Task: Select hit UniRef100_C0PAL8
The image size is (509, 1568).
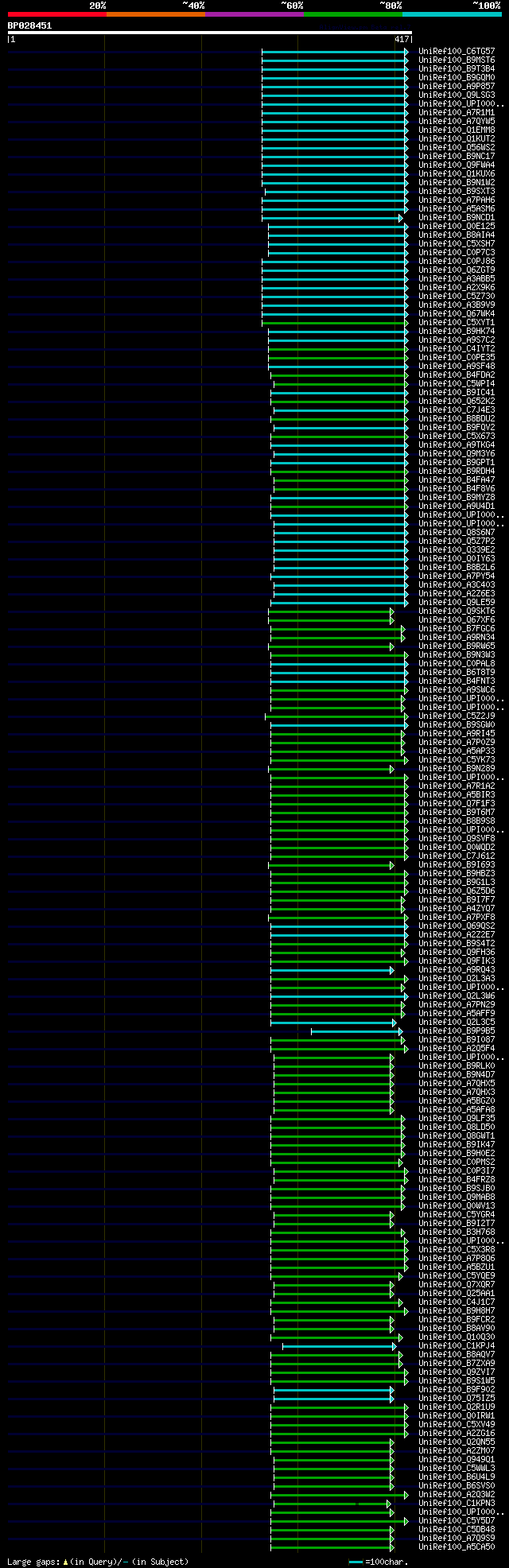Action: click(457, 663)
